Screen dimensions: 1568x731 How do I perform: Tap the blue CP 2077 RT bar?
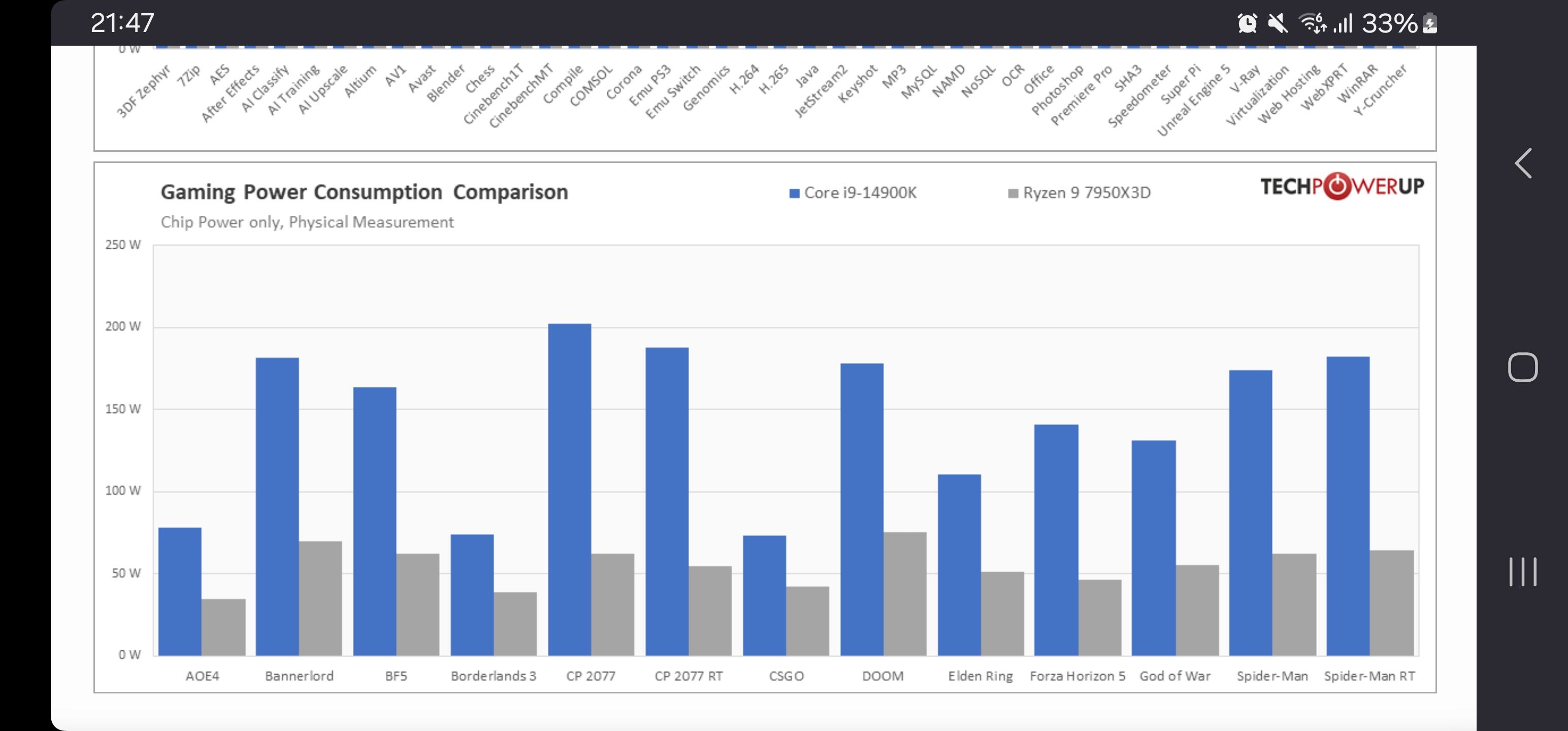667,502
